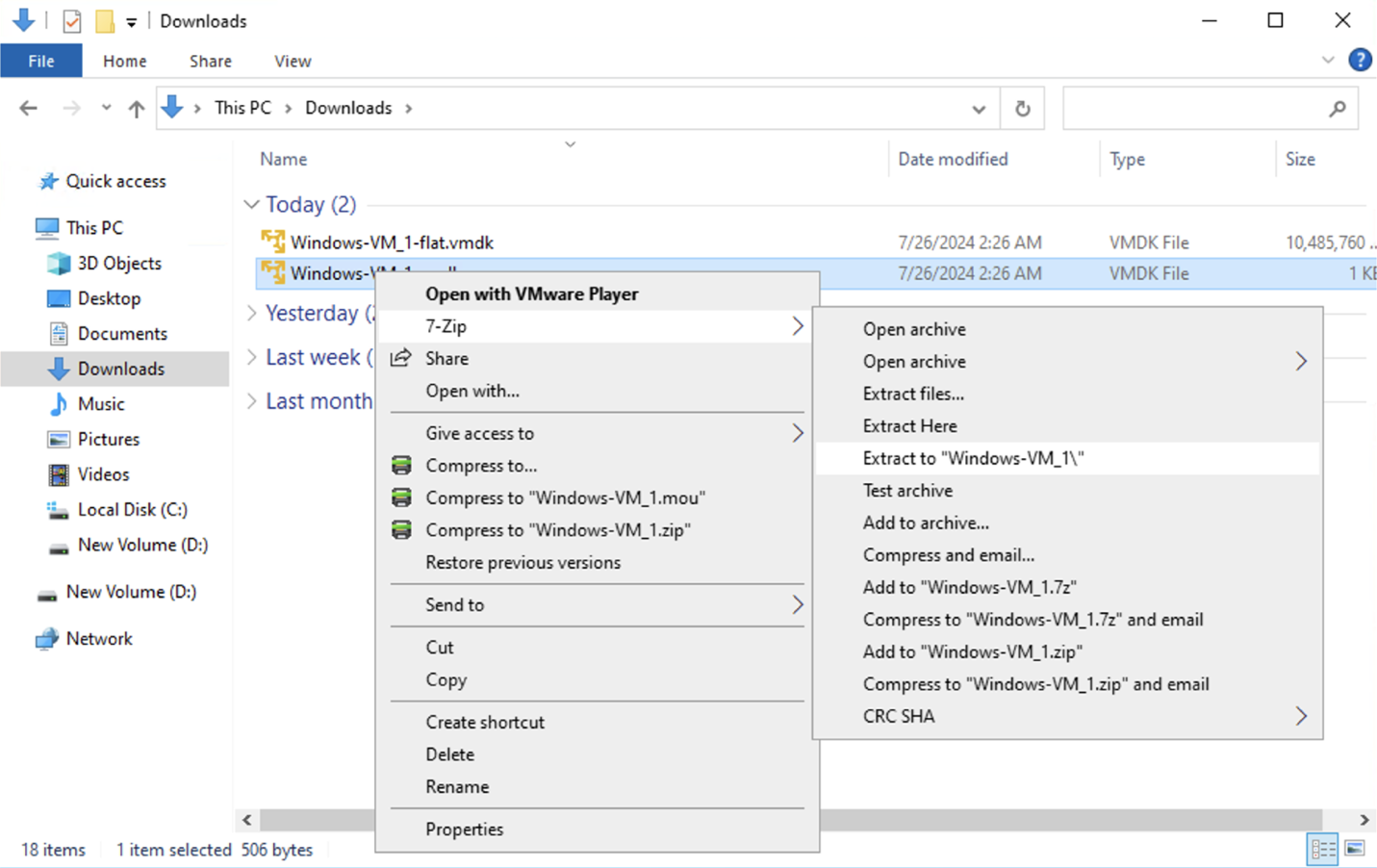Open Customize Quick Access Toolbar dropdown
1377x868 pixels.
[131, 22]
